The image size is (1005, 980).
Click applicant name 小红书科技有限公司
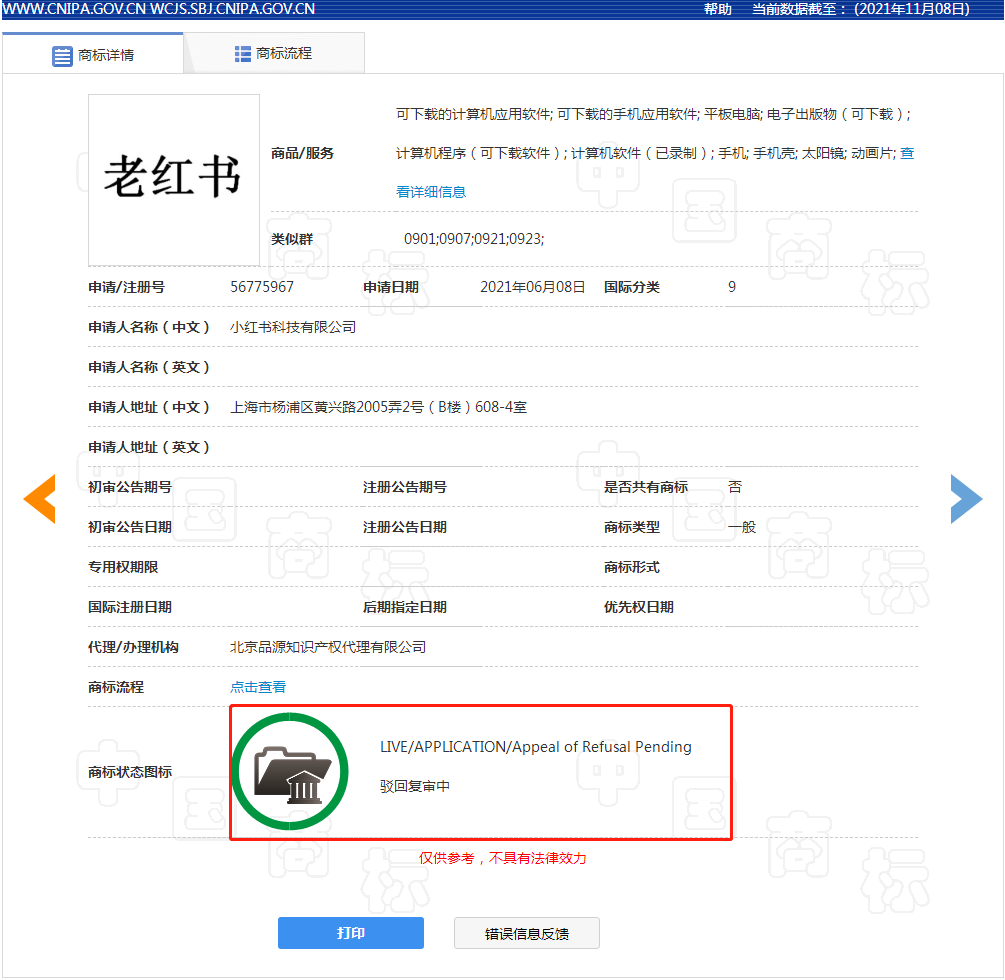(x=293, y=327)
